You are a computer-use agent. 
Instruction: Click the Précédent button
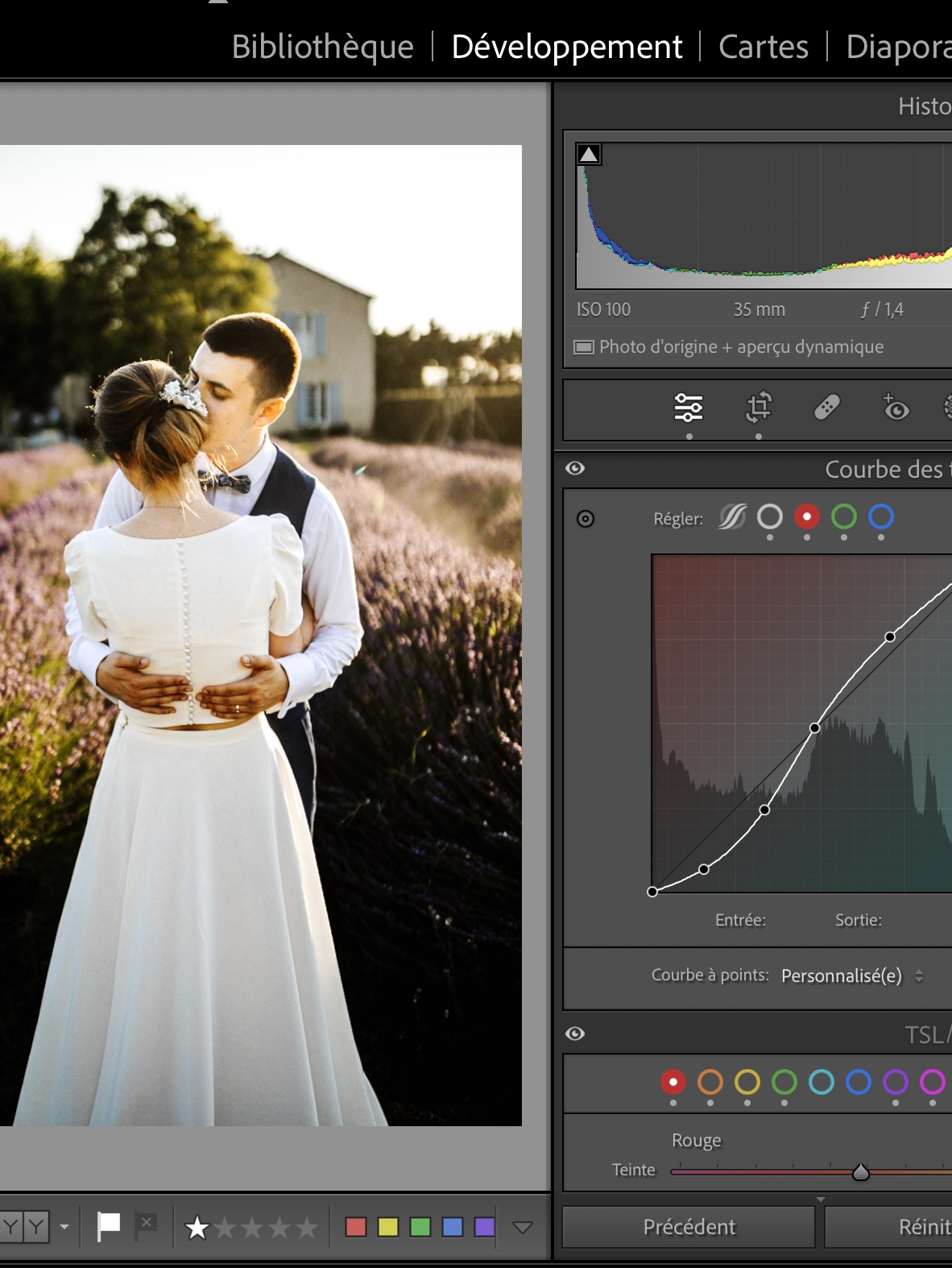689,1227
